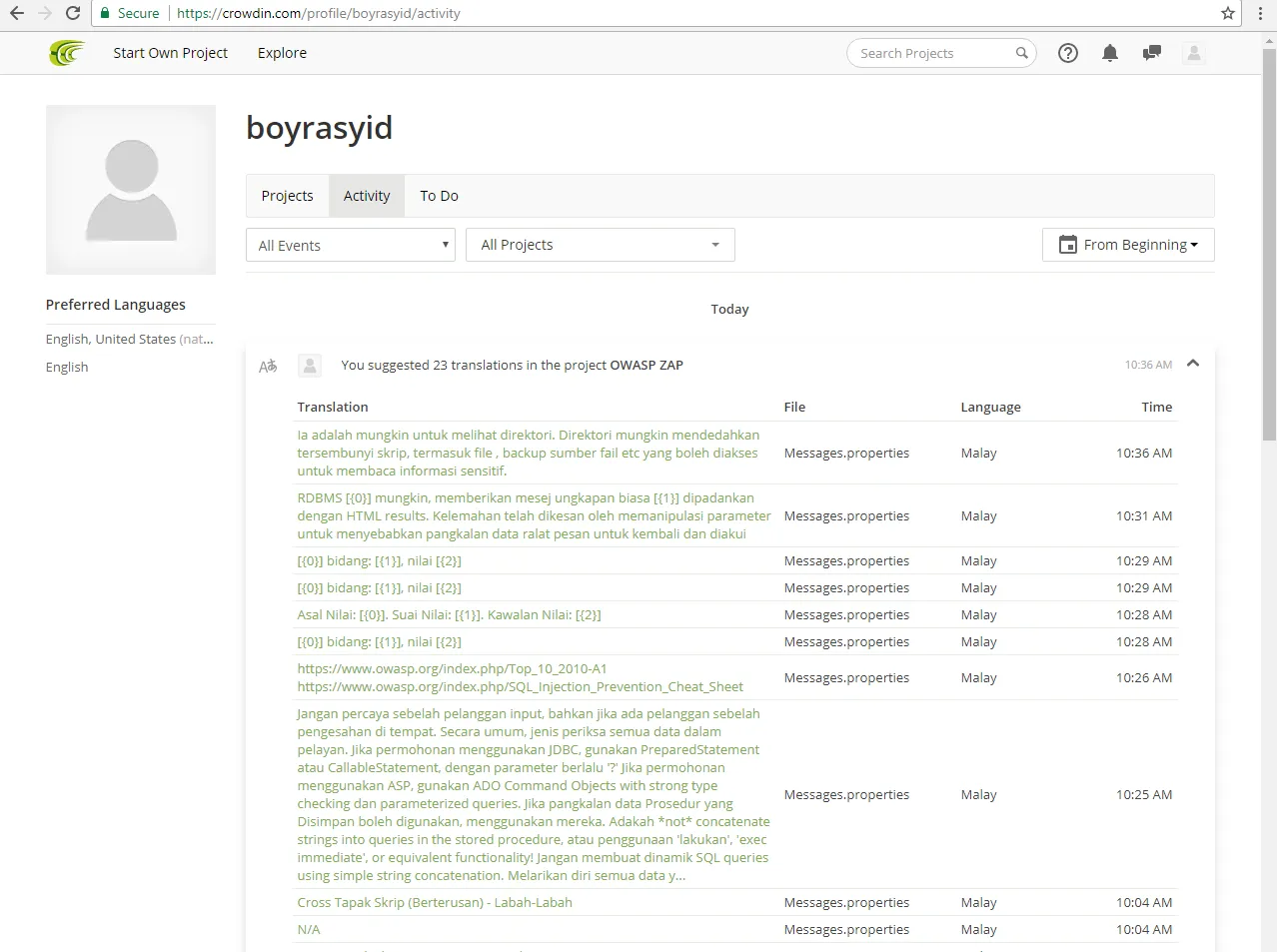Click the 'Today' date label

coord(729,309)
